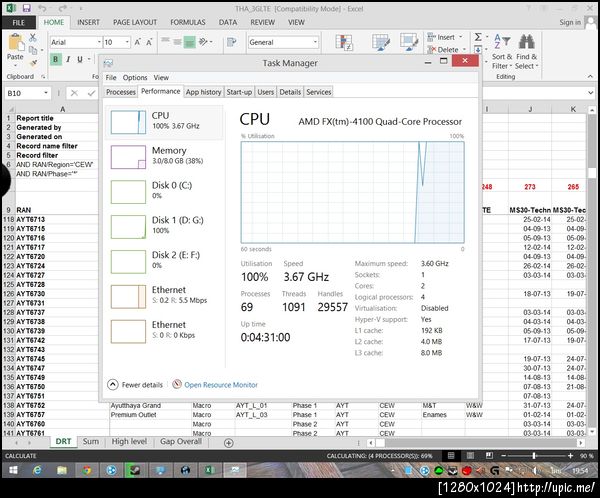Open the Arial font name dropdown
The image size is (600, 498).
click(x=99, y=42)
